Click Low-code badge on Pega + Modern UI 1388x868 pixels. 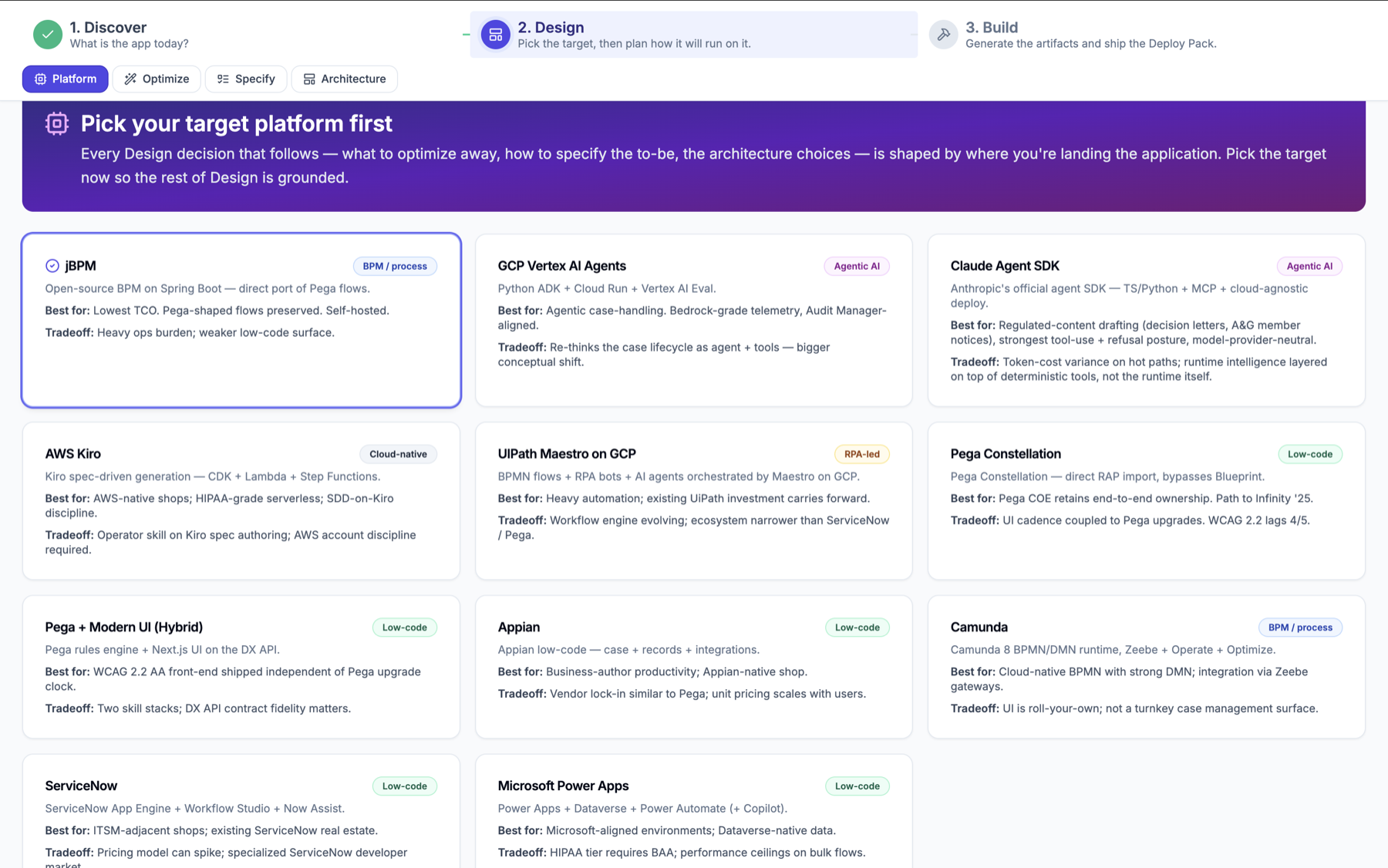tap(405, 627)
